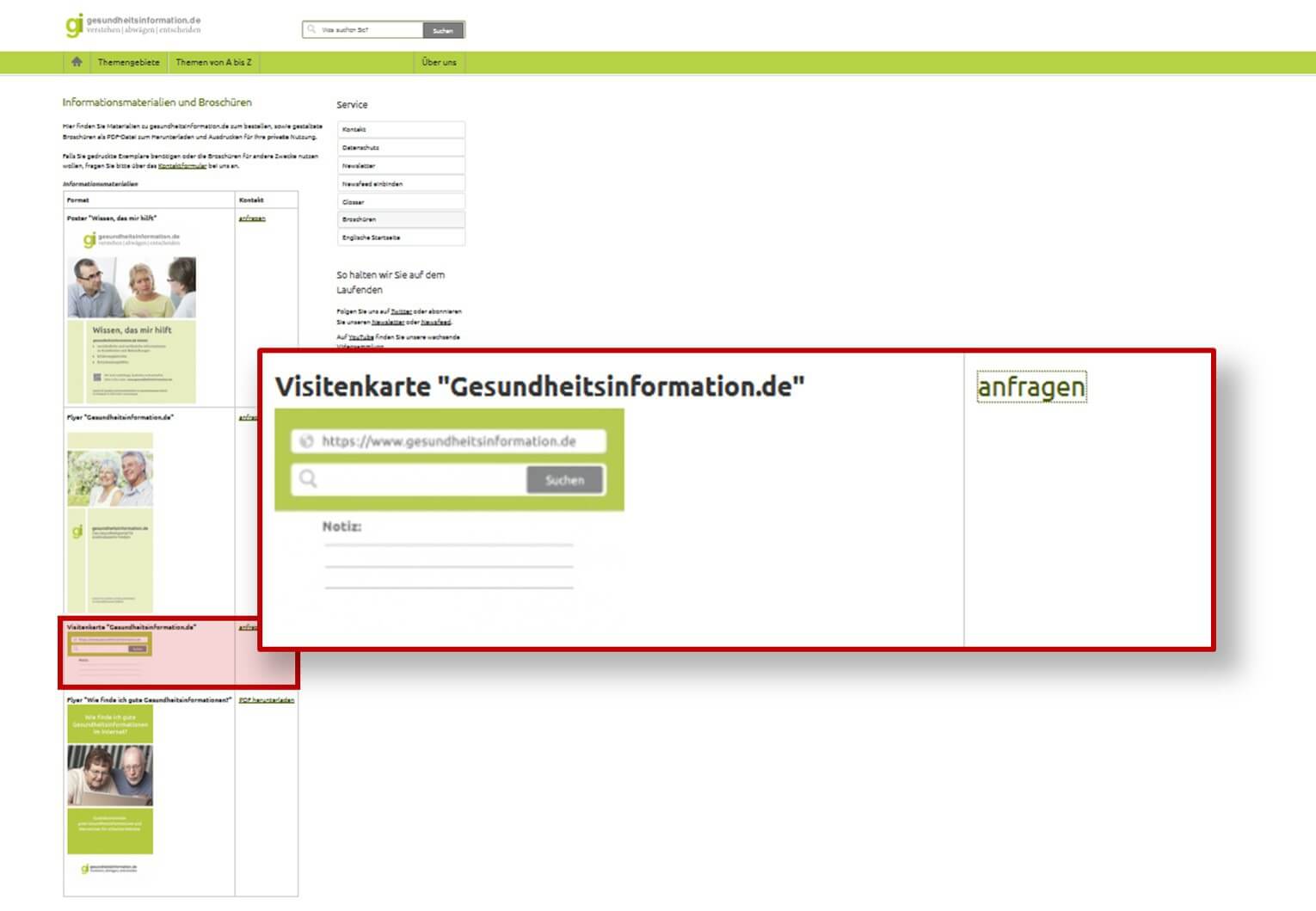The height and width of the screenshot is (911, 1316).
Task: Open the Newsletter link in the Laufenden text
Action: (387, 322)
